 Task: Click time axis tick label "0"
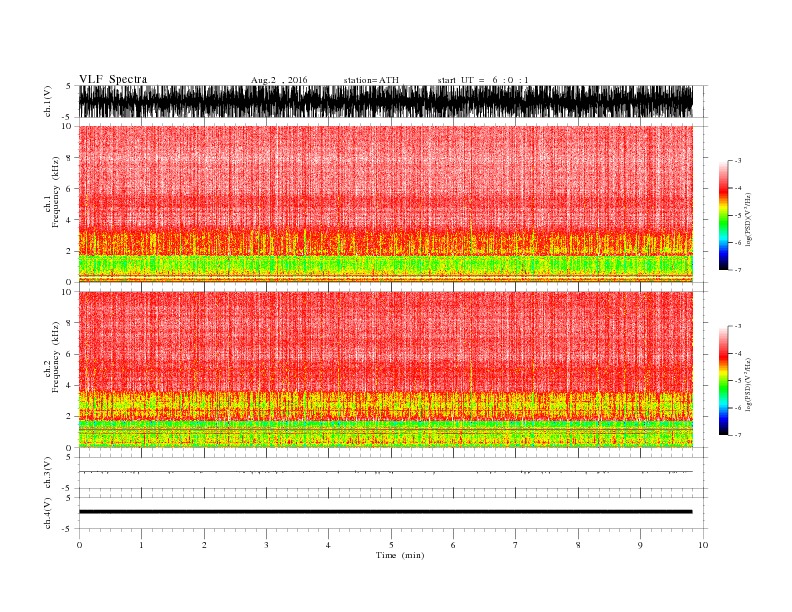tap(79, 545)
